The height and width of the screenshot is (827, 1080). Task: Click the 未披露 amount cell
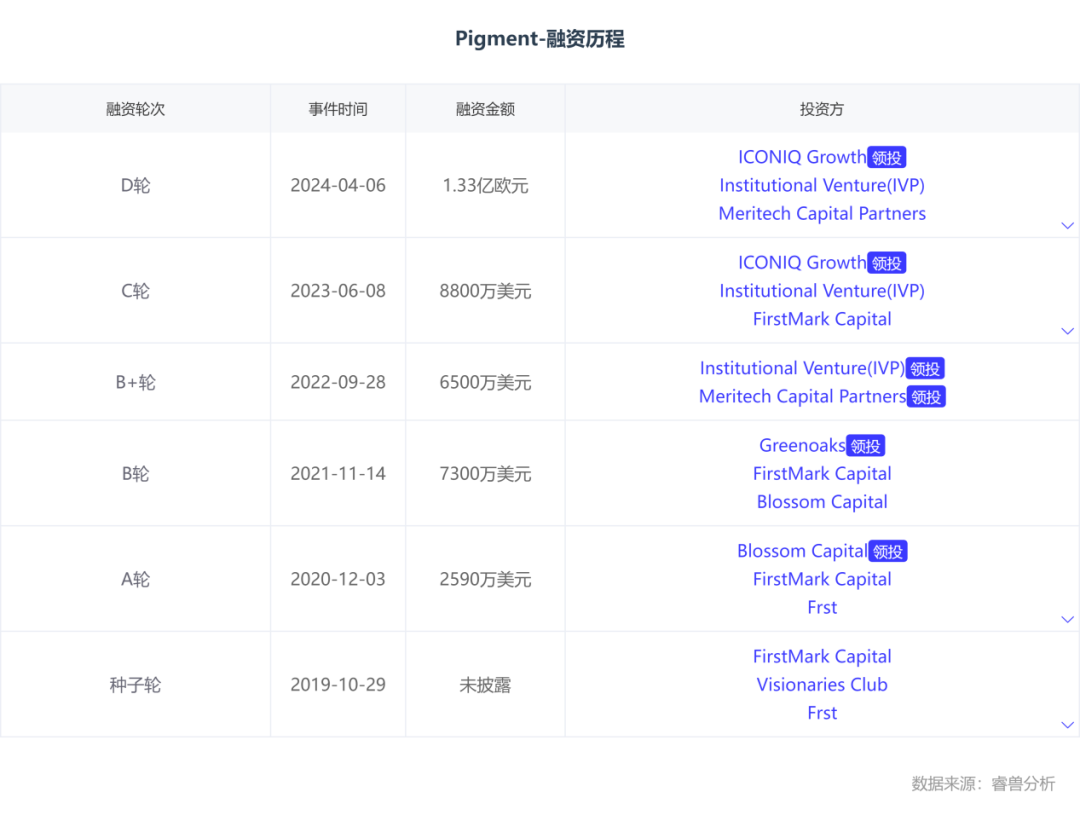coord(485,684)
